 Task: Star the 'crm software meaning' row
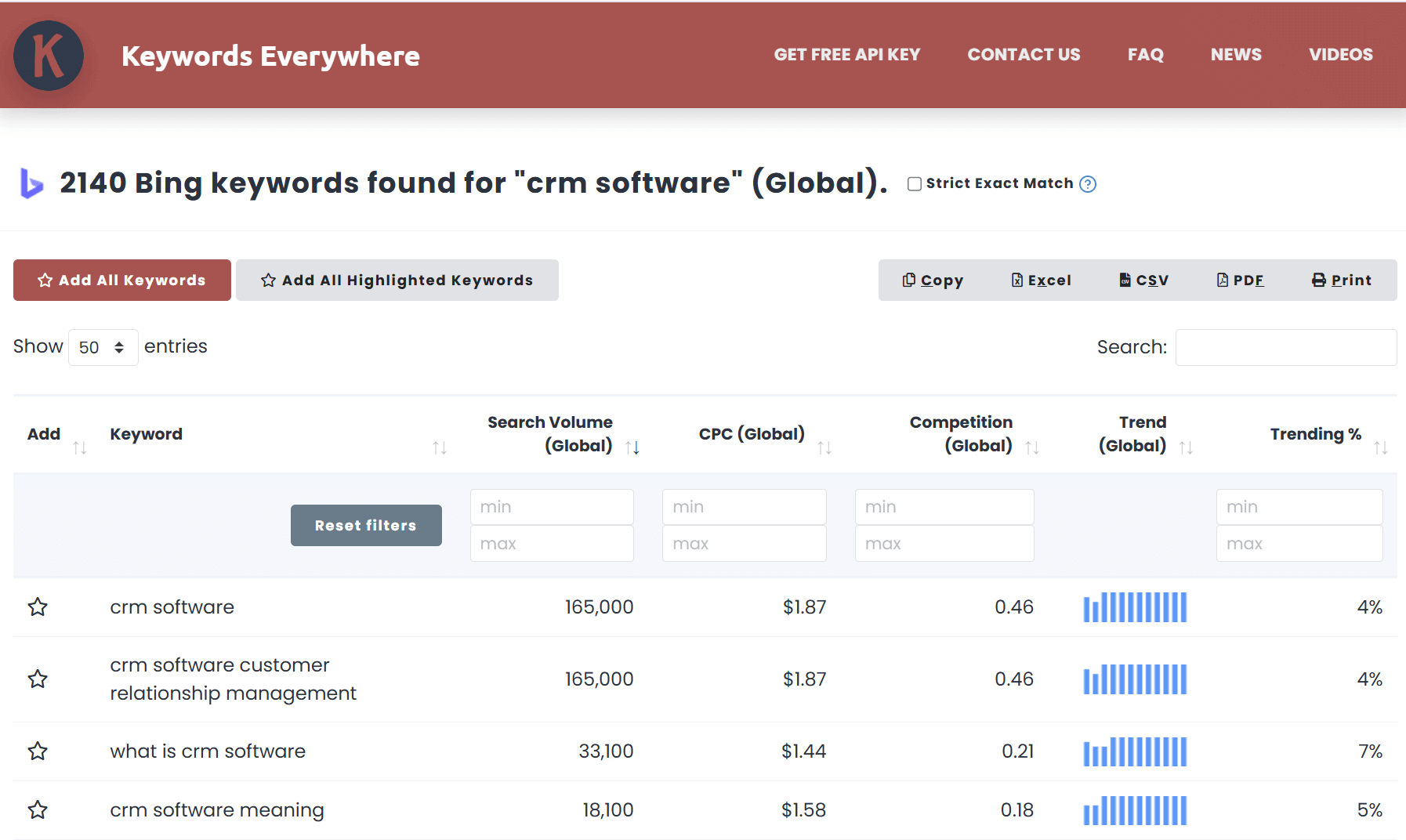(38, 809)
